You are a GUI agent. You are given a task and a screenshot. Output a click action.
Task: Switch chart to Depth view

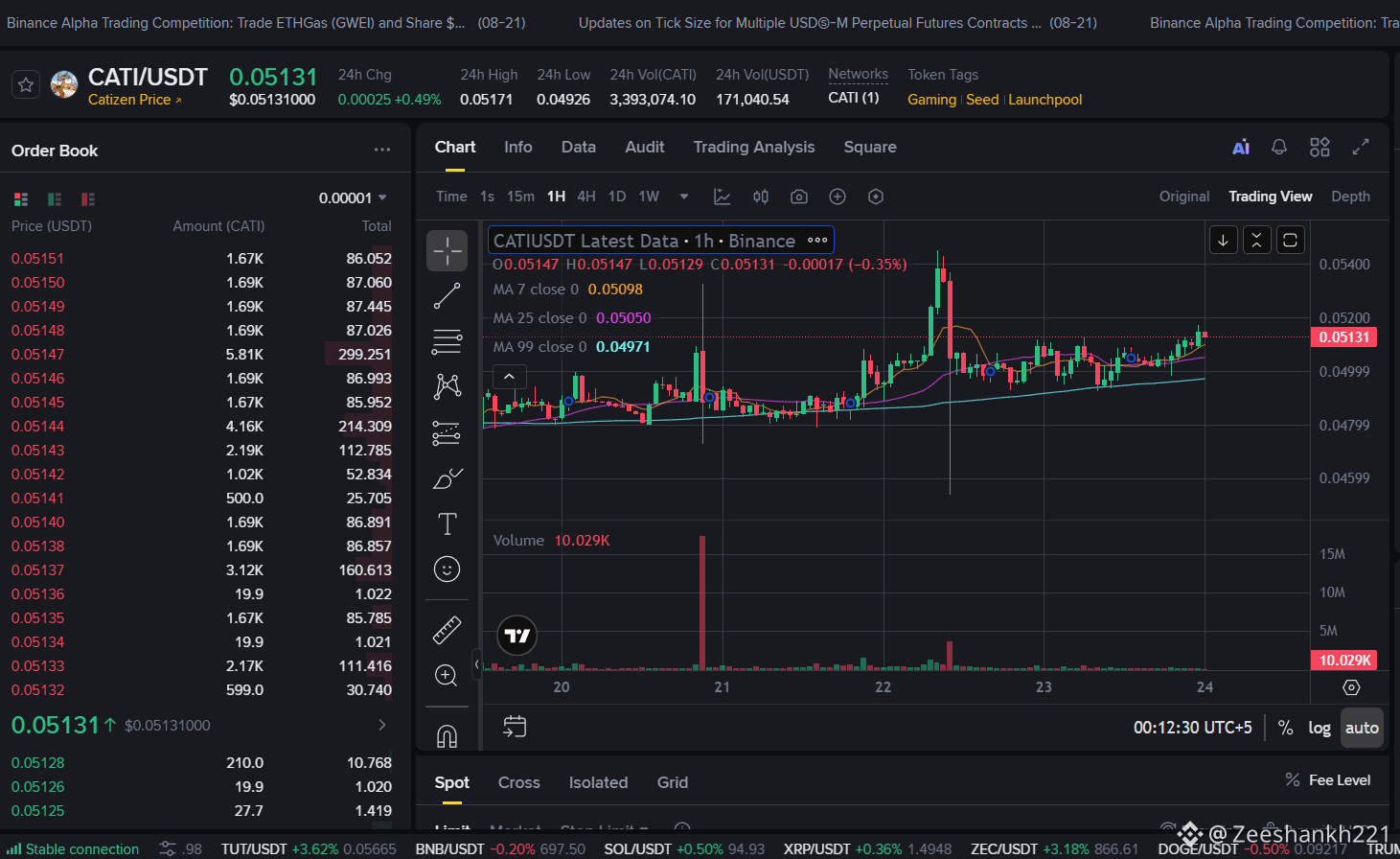[1350, 197]
